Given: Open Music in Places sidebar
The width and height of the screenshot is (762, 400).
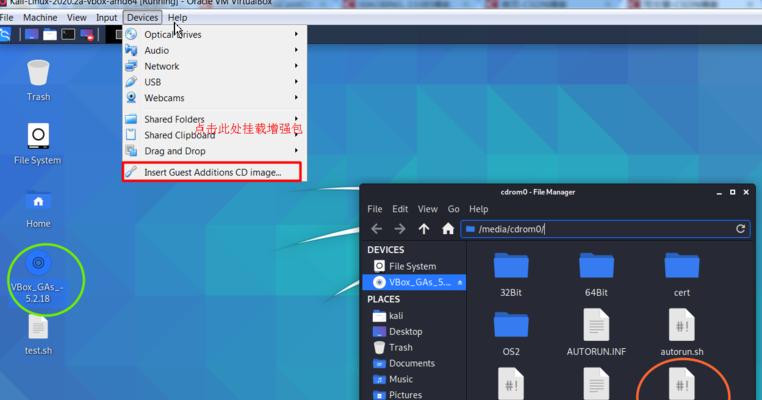Looking at the screenshot, I should pos(414,379).
